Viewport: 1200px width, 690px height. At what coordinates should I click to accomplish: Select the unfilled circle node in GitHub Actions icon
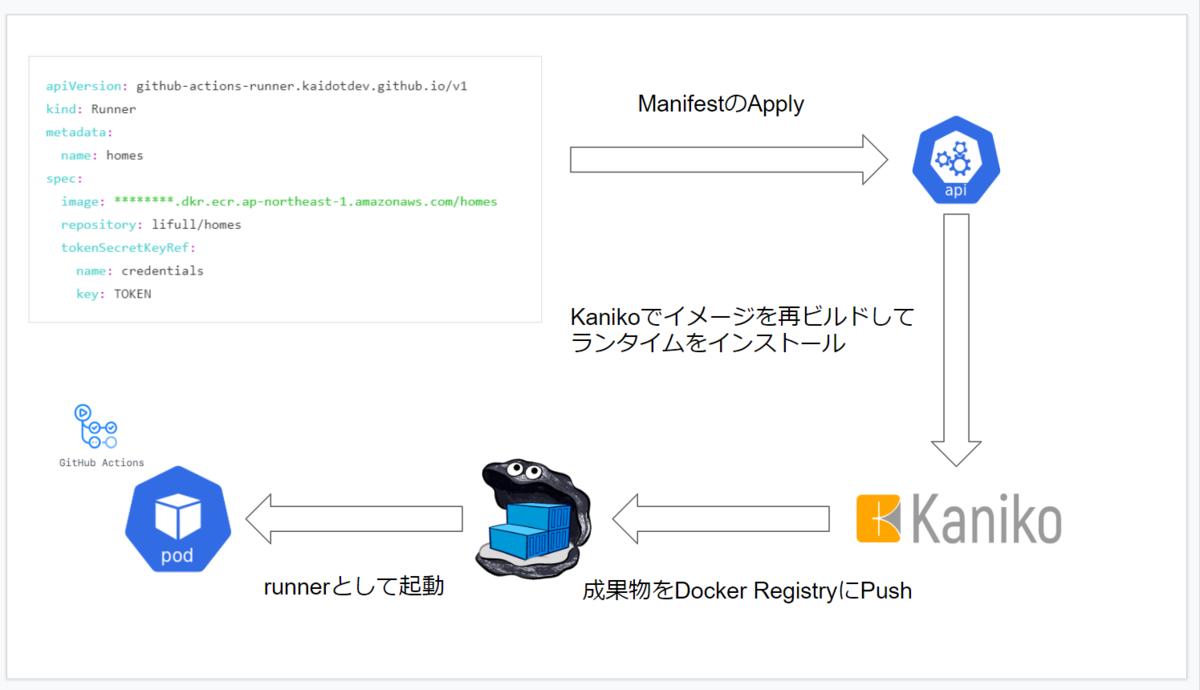(111, 442)
